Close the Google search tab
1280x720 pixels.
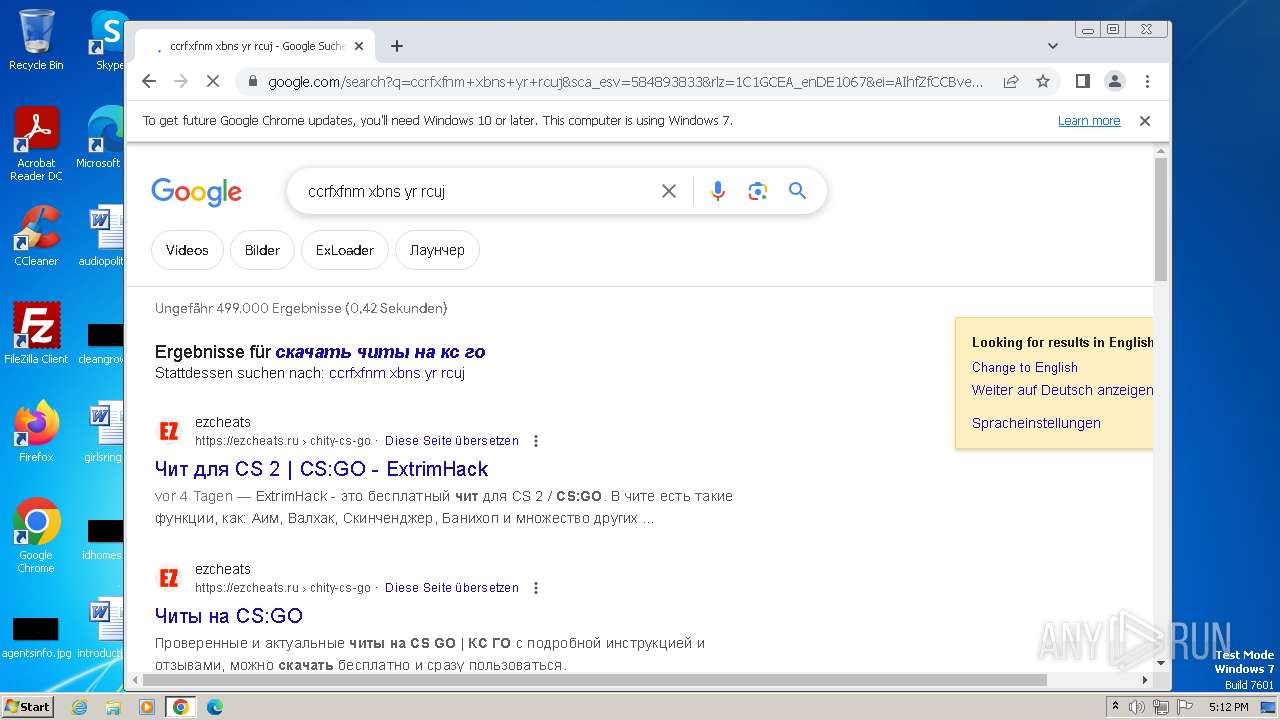[x=359, y=46]
